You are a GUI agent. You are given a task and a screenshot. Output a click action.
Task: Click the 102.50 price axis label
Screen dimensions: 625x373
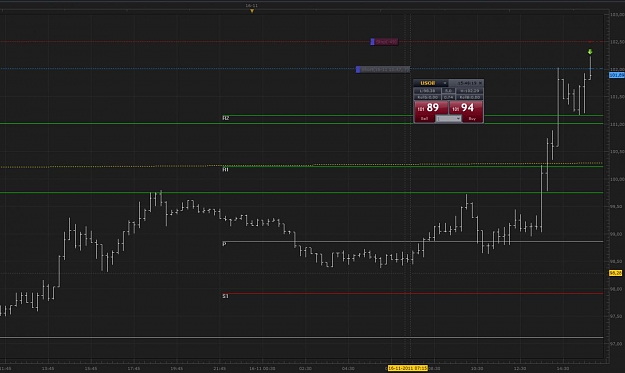(x=617, y=42)
